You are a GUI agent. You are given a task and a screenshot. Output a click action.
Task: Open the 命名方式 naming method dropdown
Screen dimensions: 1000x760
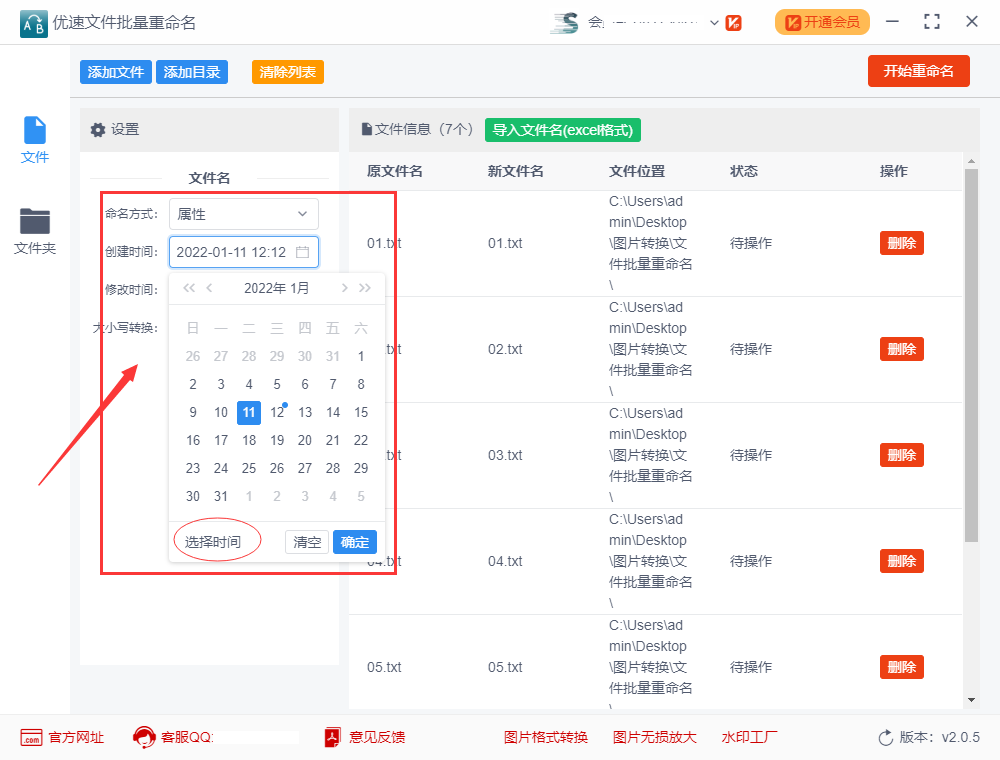coord(243,213)
